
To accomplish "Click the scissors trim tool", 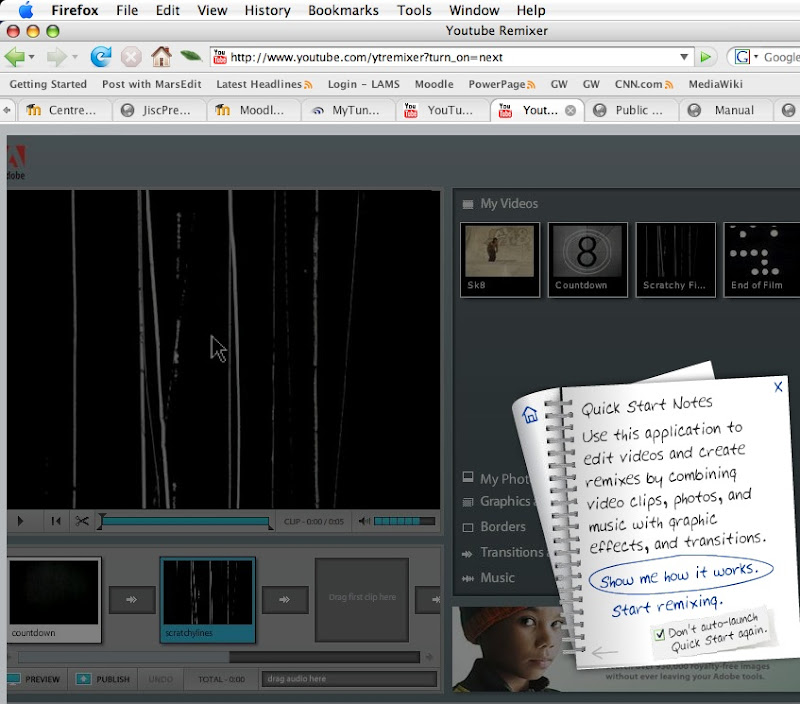I will 82,521.
